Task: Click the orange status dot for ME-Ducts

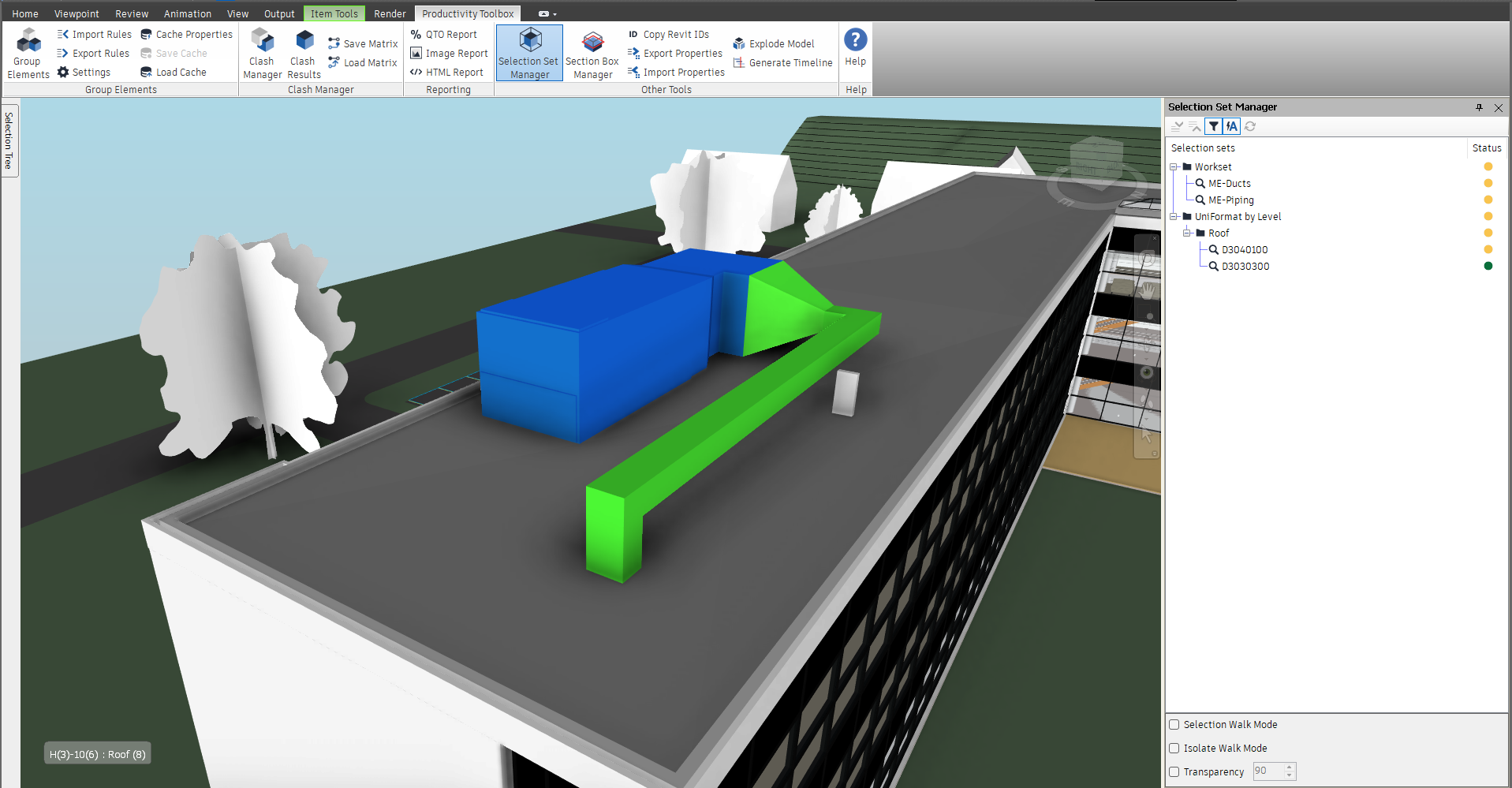Action: click(1488, 184)
